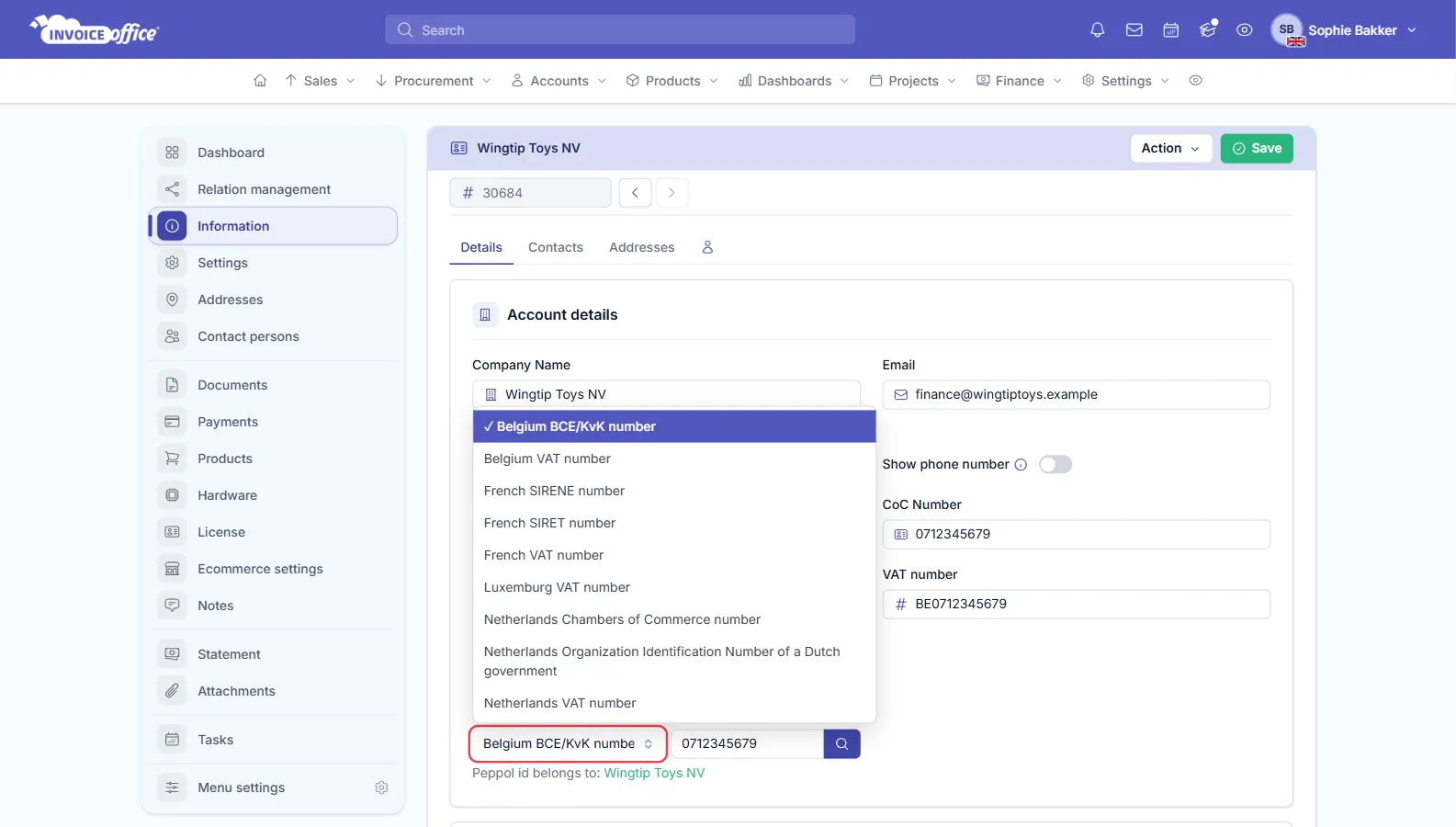Screen dimensions: 1456x827
Task: Expand the Procurement menu
Action: pyautogui.click(x=434, y=81)
